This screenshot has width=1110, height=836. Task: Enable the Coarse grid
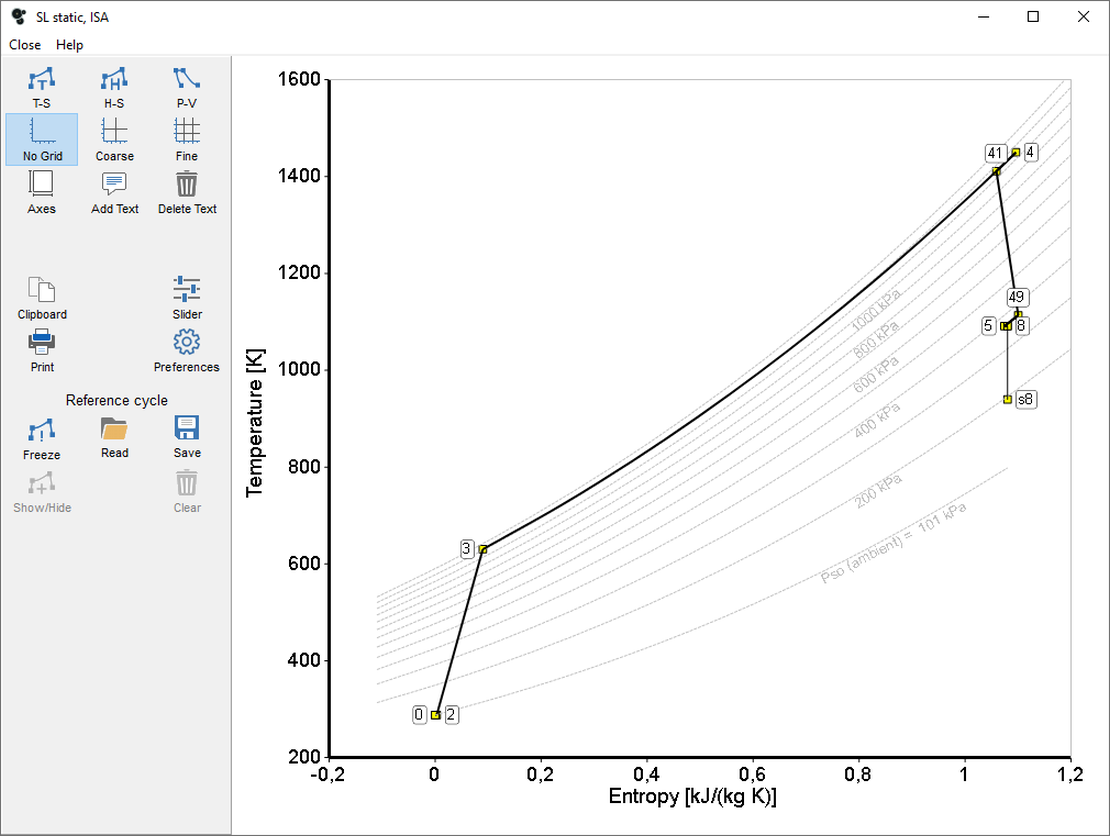(x=114, y=132)
